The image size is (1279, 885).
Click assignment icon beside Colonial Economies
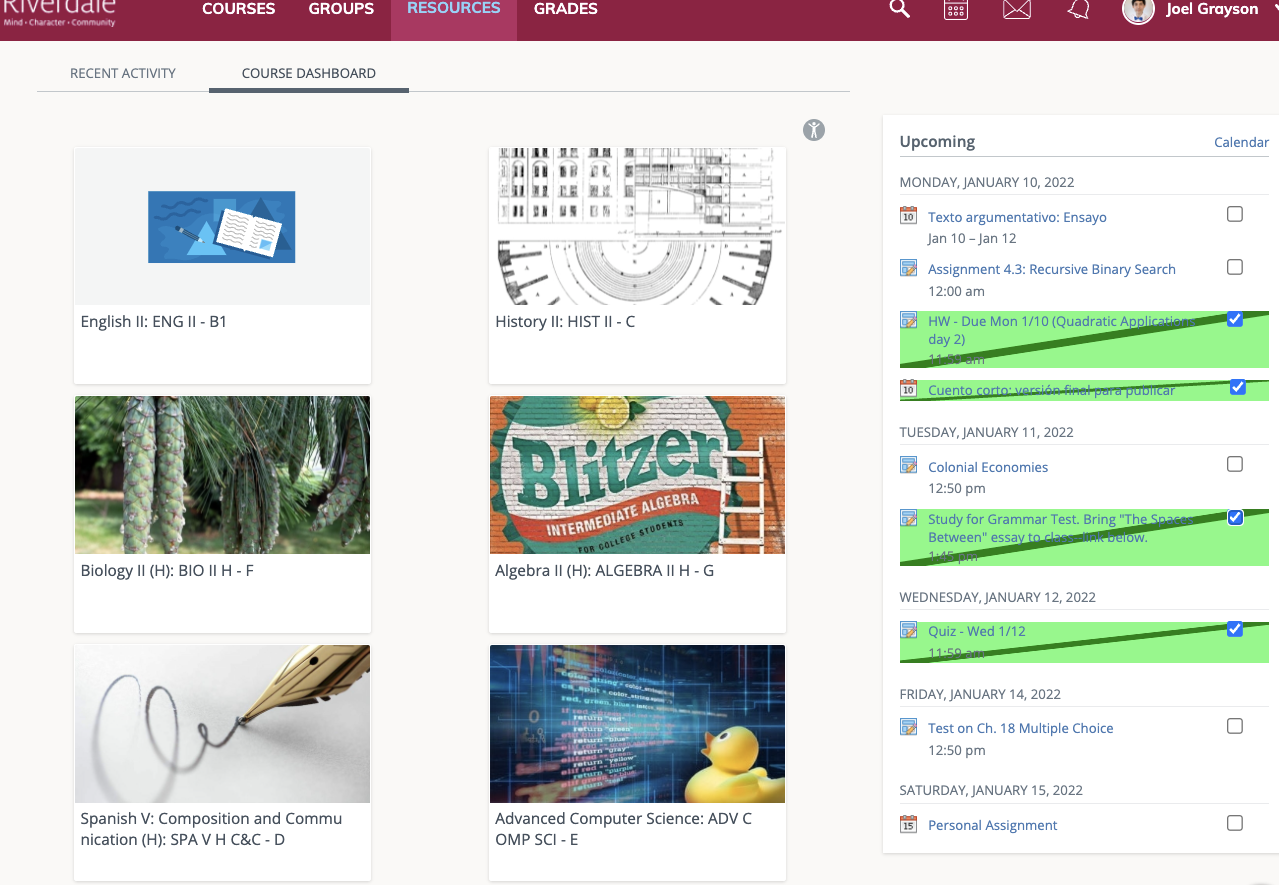pyautogui.click(x=908, y=465)
